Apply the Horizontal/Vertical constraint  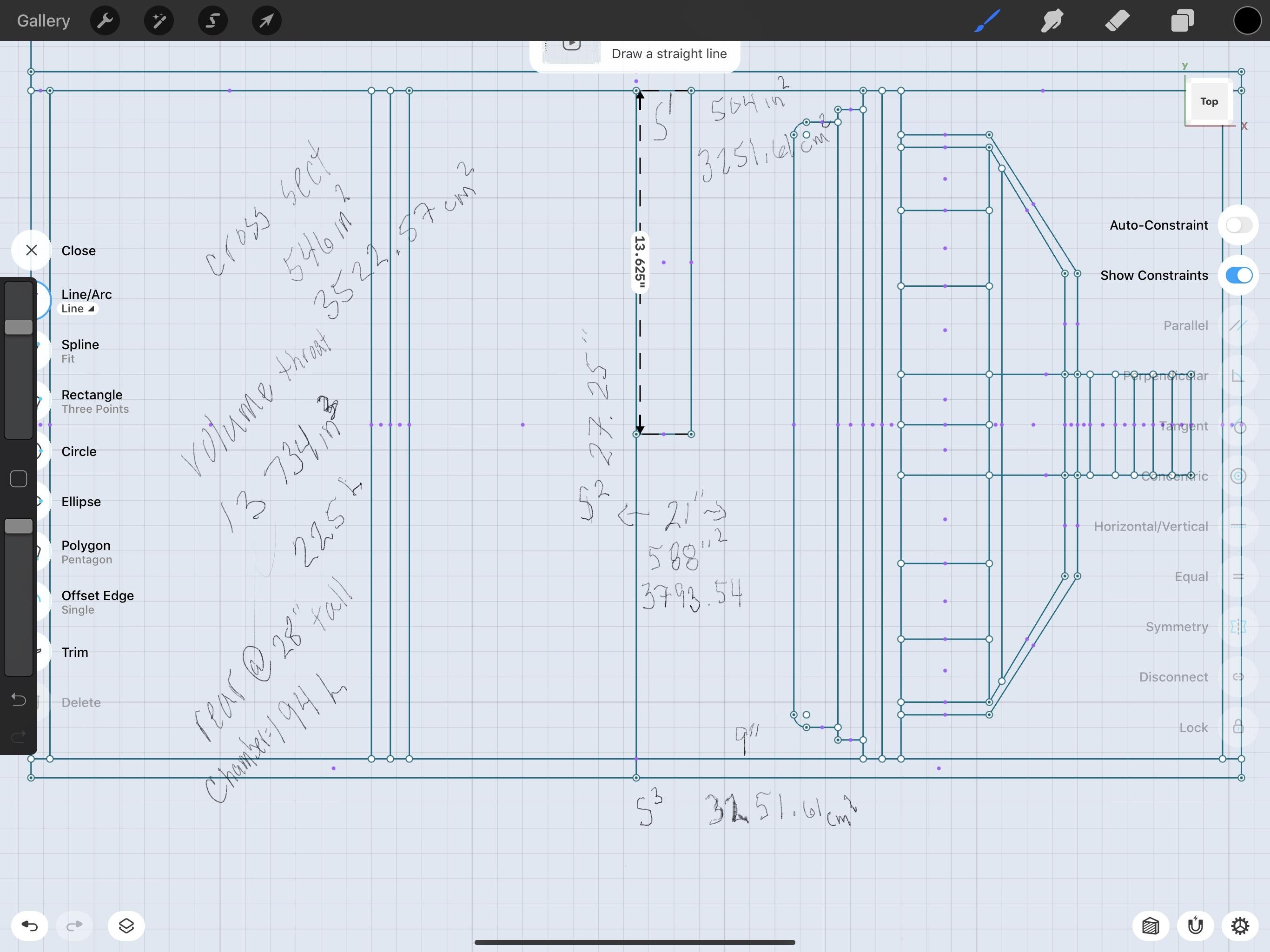[x=1238, y=527]
